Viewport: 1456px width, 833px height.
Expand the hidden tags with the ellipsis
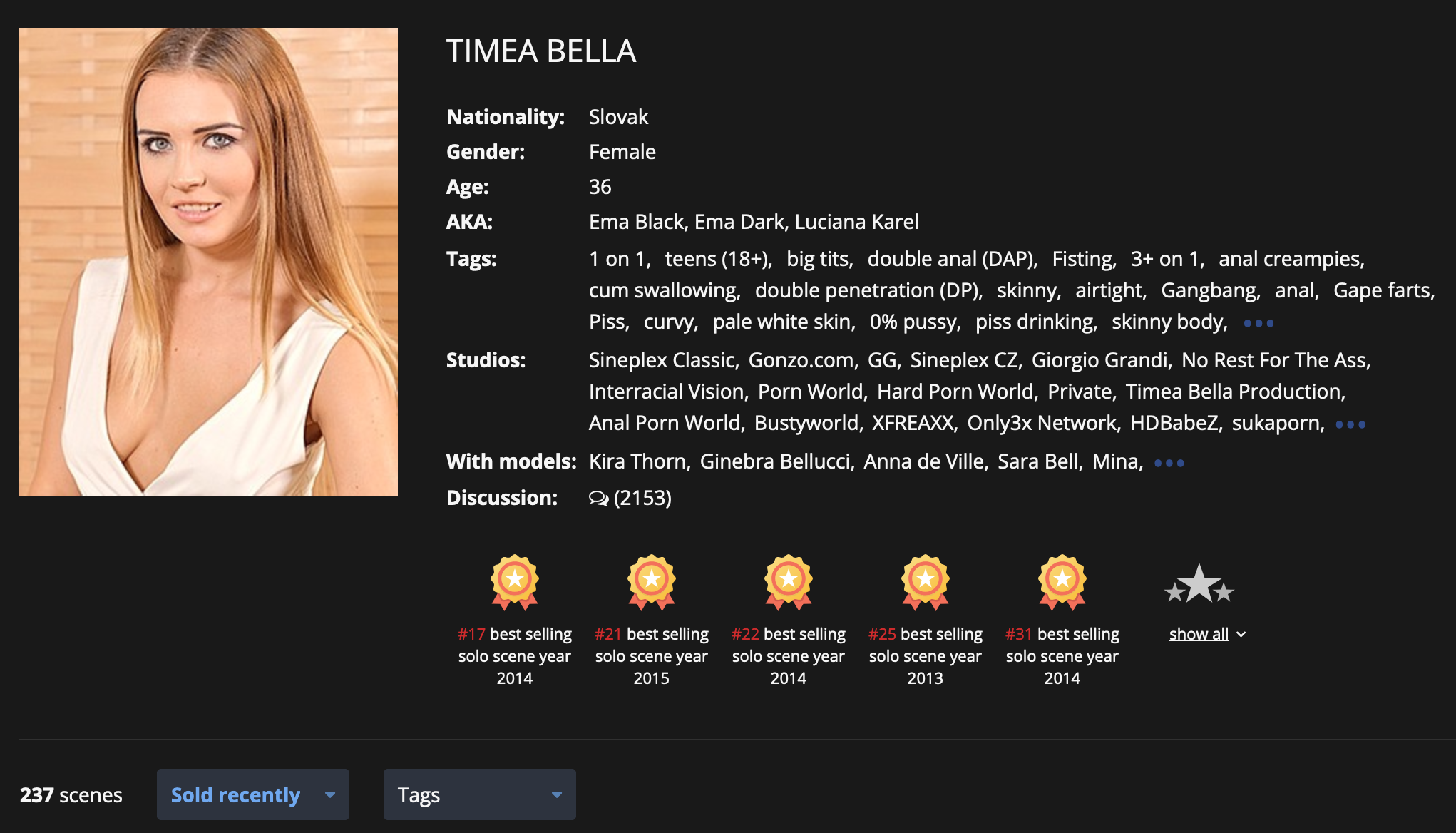click(1258, 323)
